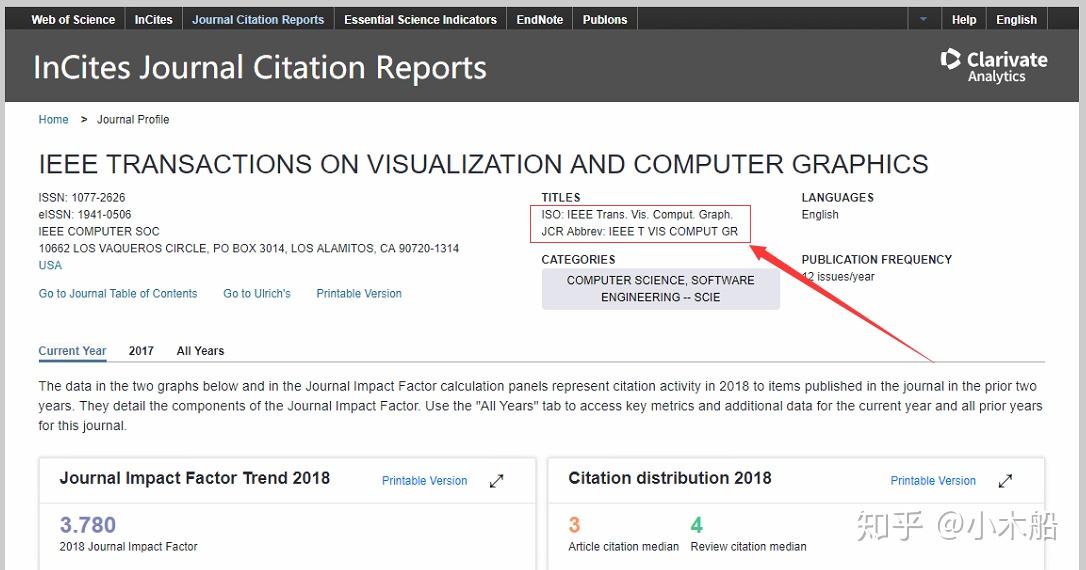This screenshot has height=570, width=1086.
Task: Click the Article citation median label
Action: 623,546
